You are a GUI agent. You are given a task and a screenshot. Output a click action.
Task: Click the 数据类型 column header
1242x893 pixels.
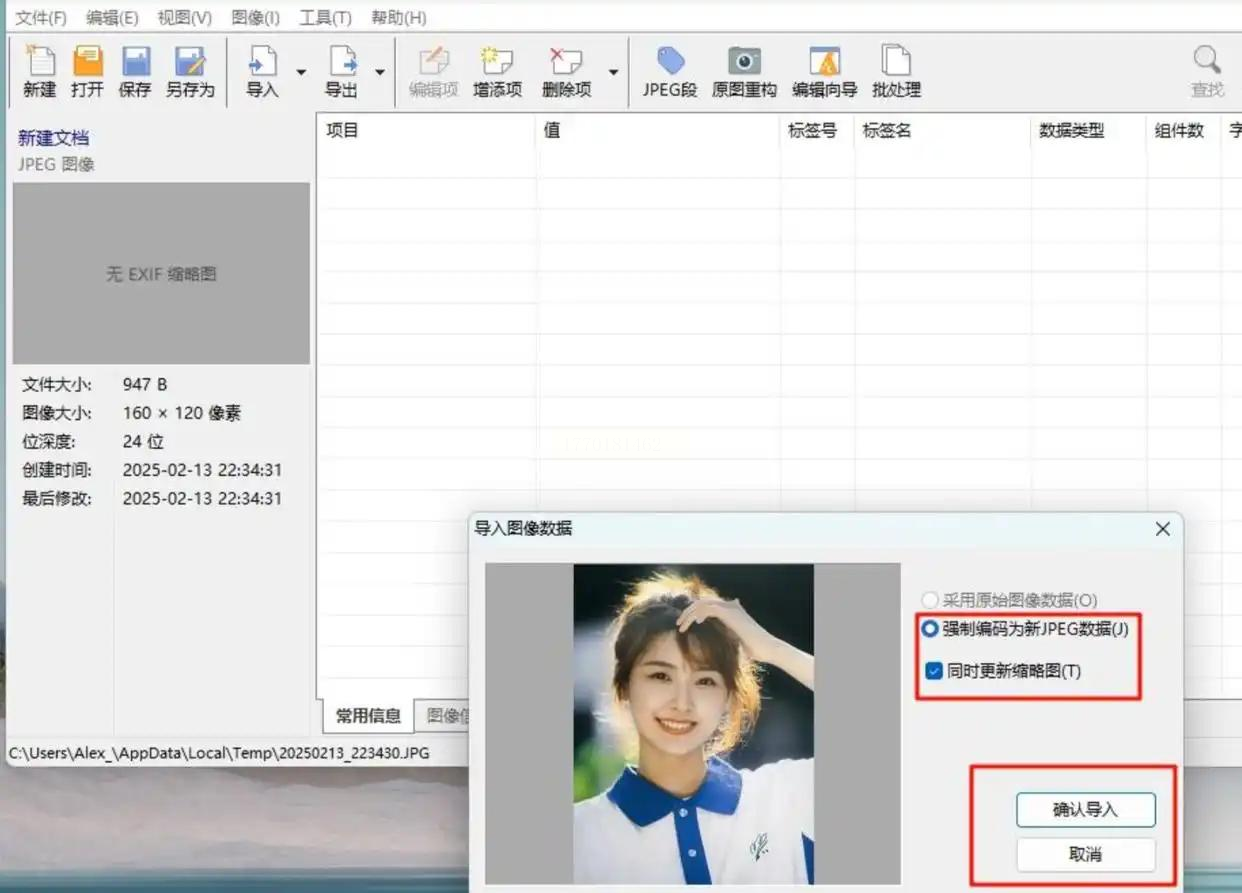click(1088, 130)
